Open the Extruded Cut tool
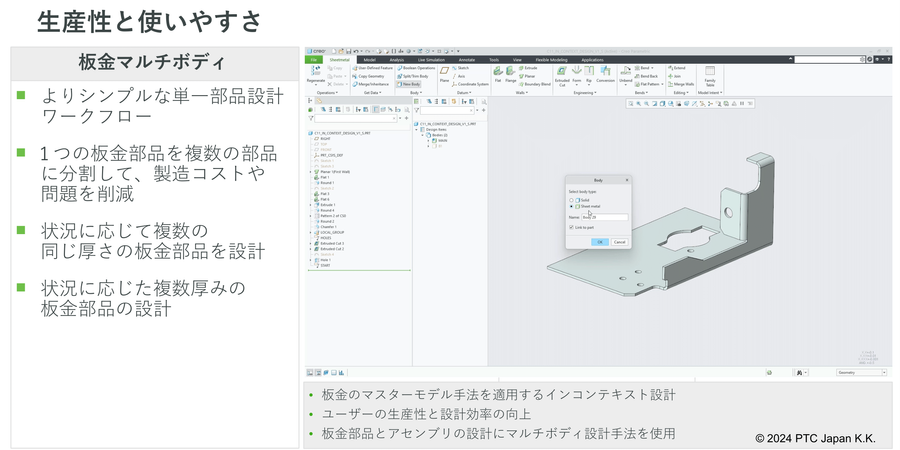This screenshot has width=900, height=450. click(561, 73)
